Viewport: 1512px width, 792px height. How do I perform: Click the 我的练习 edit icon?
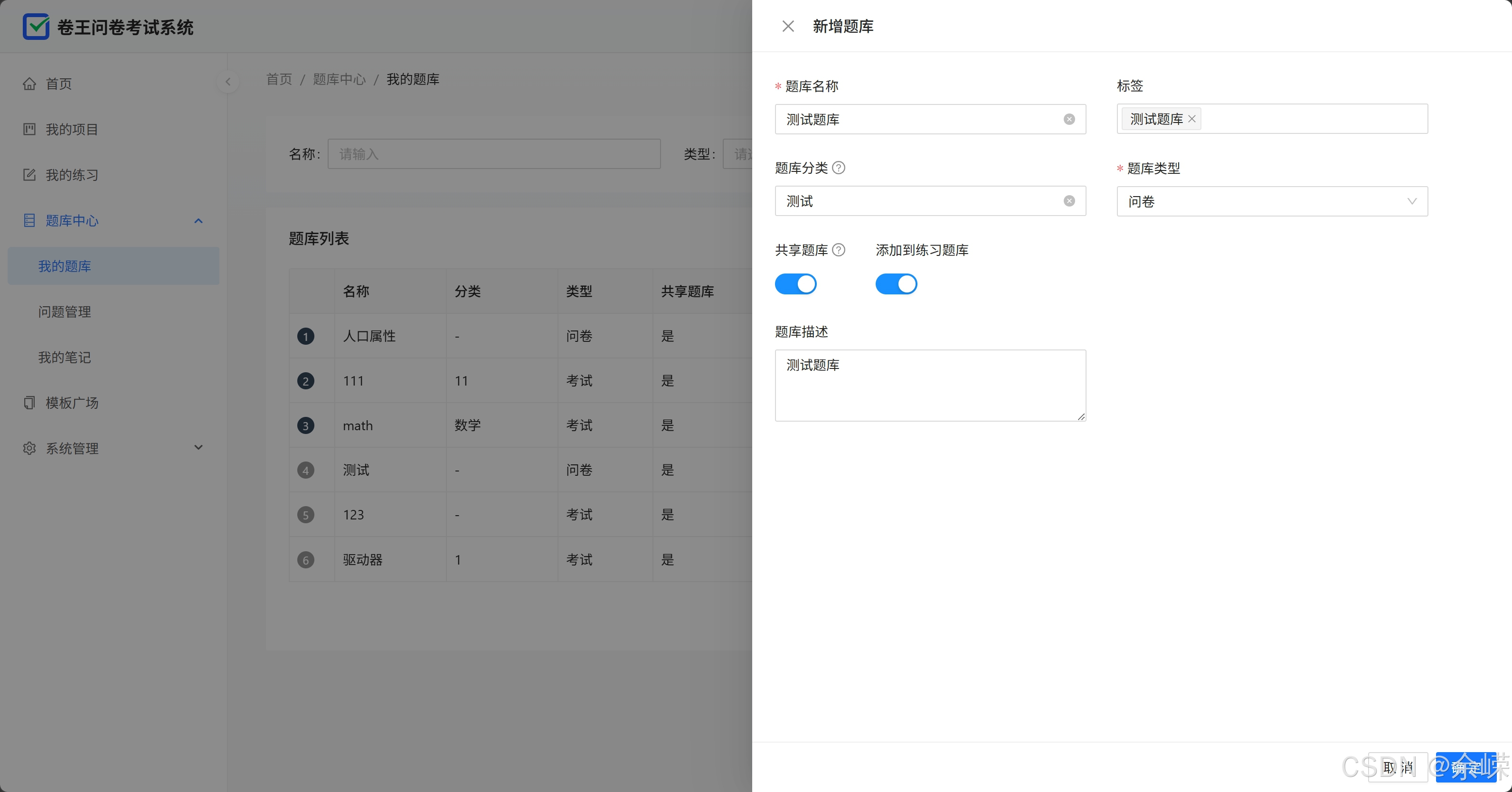tap(29, 175)
